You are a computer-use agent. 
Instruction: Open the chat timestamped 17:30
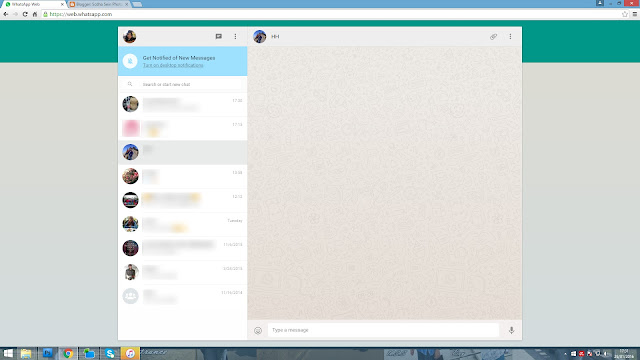pos(183,104)
